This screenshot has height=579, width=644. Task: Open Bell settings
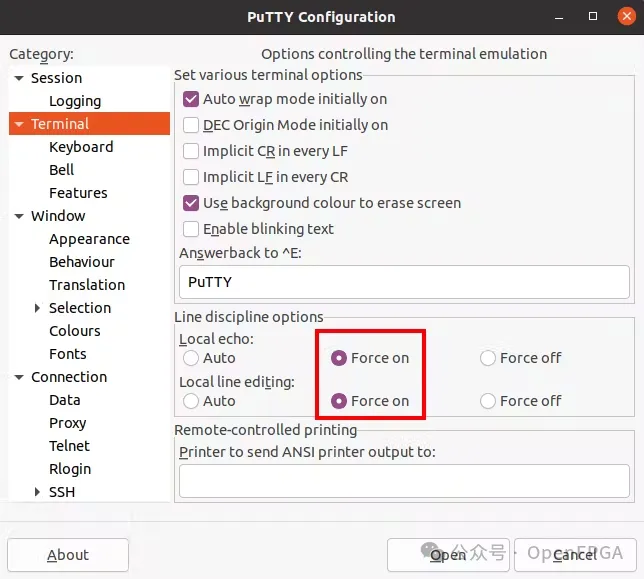[x=62, y=170]
